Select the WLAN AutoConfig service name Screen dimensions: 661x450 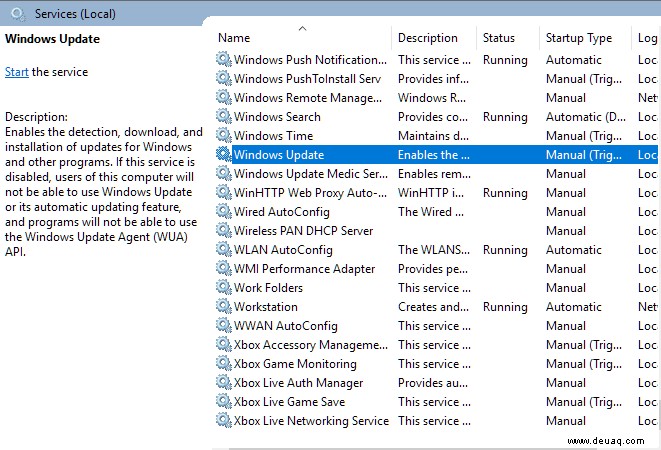click(283, 250)
